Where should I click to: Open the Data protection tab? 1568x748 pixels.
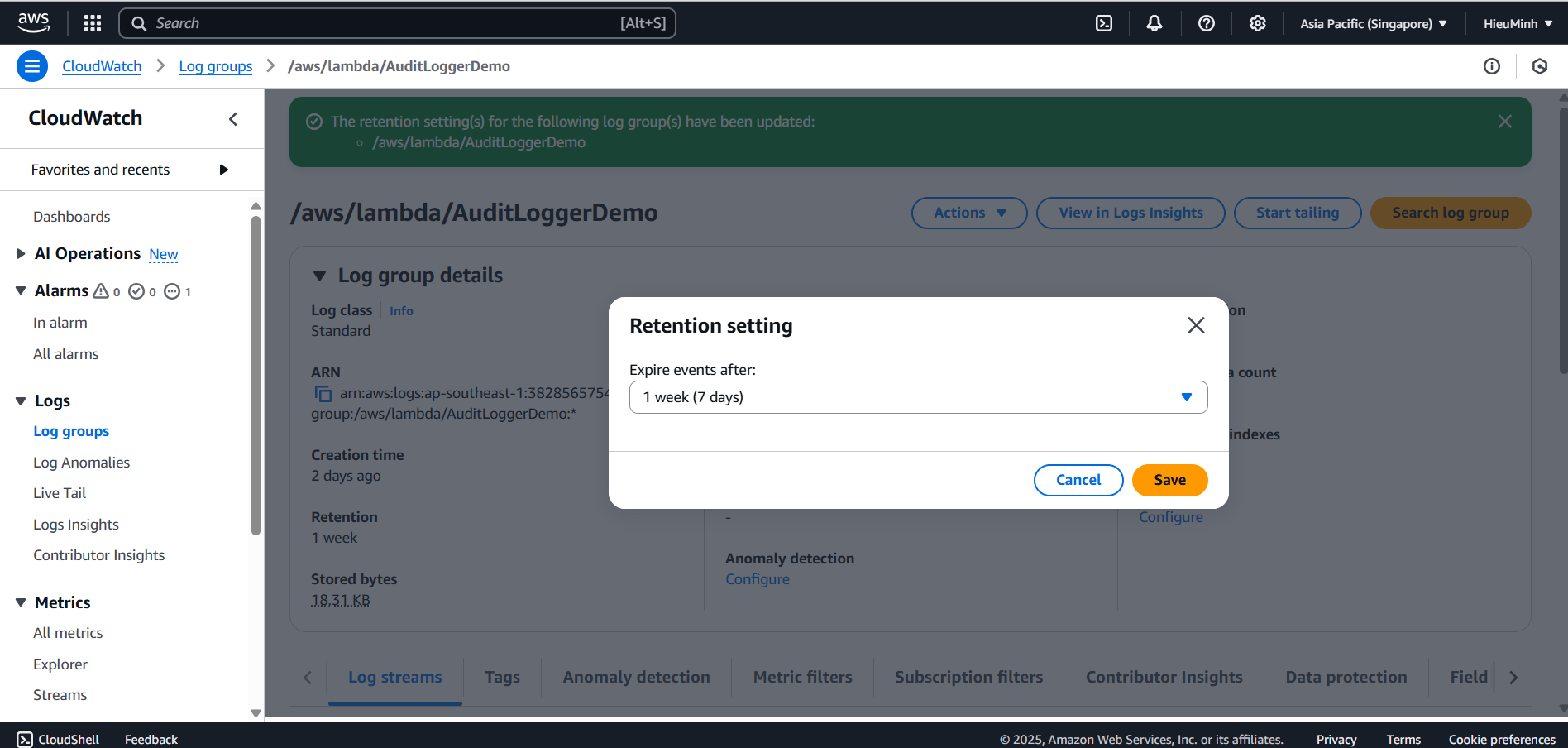pyautogui.click(x=1346, y=677)
